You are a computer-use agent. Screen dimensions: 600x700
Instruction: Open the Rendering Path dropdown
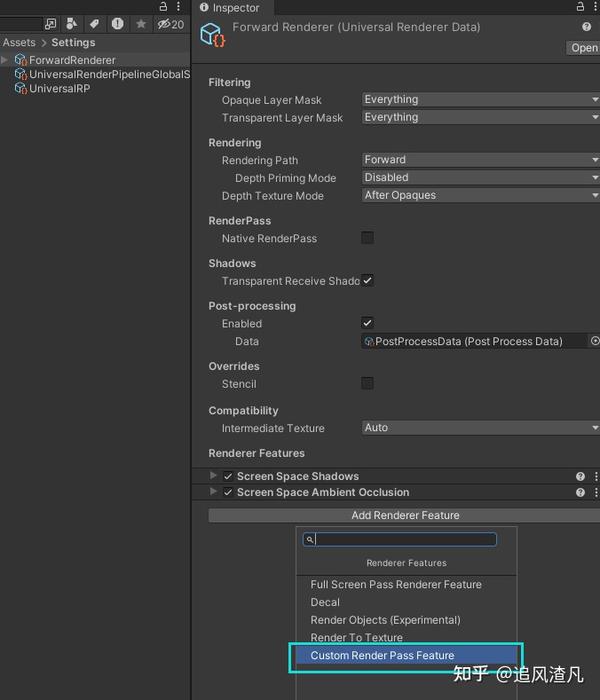(481, 160)
